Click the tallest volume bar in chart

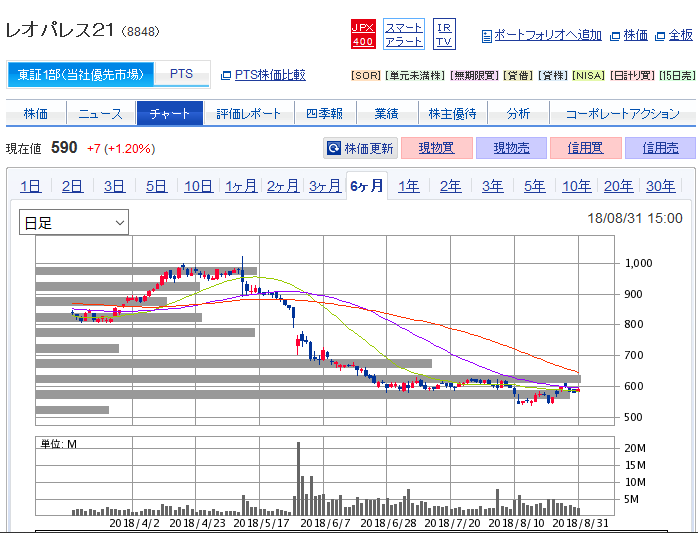click(x=298, y=478)
